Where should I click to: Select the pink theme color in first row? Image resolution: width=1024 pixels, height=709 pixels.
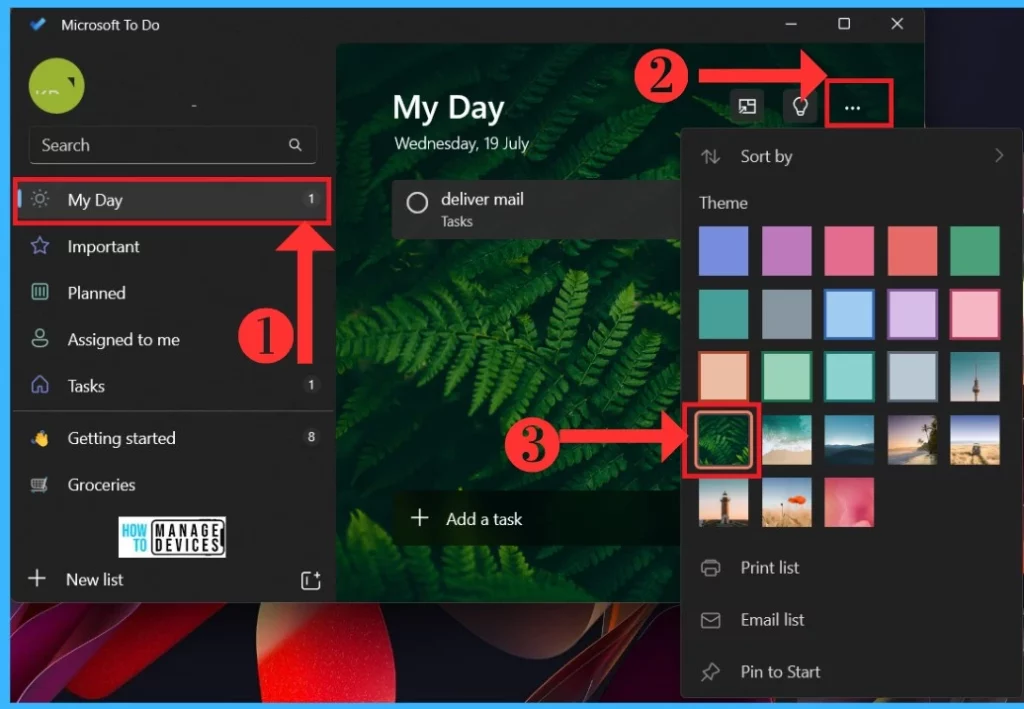pos(849,251)
